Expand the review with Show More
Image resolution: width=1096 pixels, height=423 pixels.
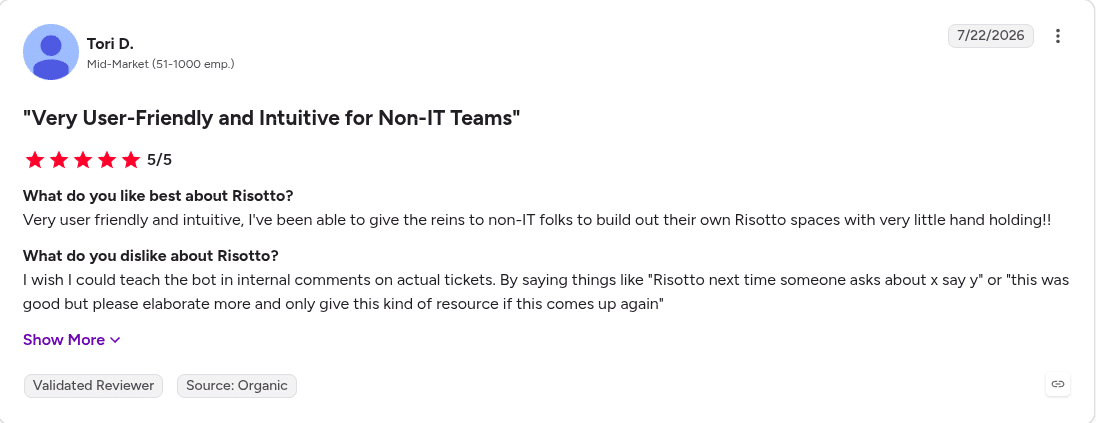coord(72,340)
